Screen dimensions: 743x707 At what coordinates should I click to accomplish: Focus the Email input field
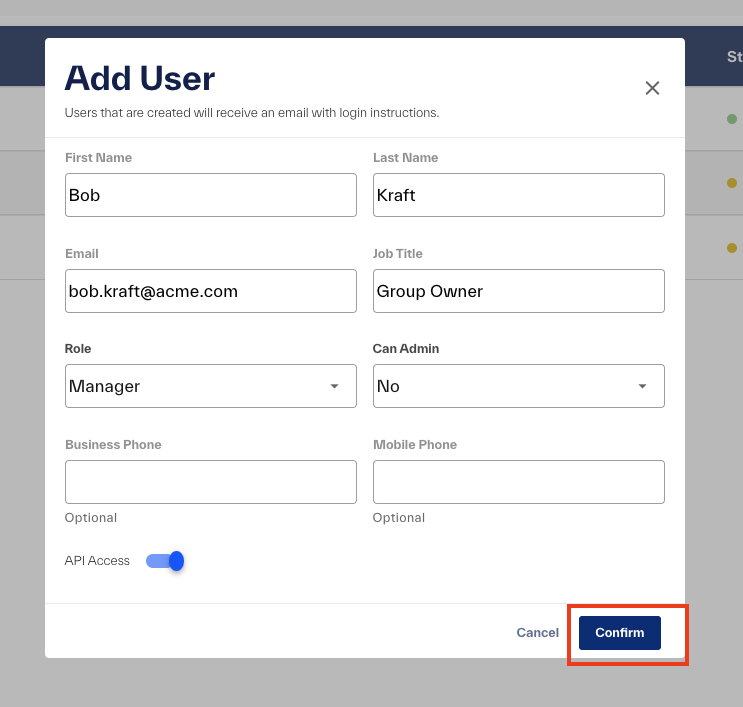pyautogui.click(x=211, y=291)
